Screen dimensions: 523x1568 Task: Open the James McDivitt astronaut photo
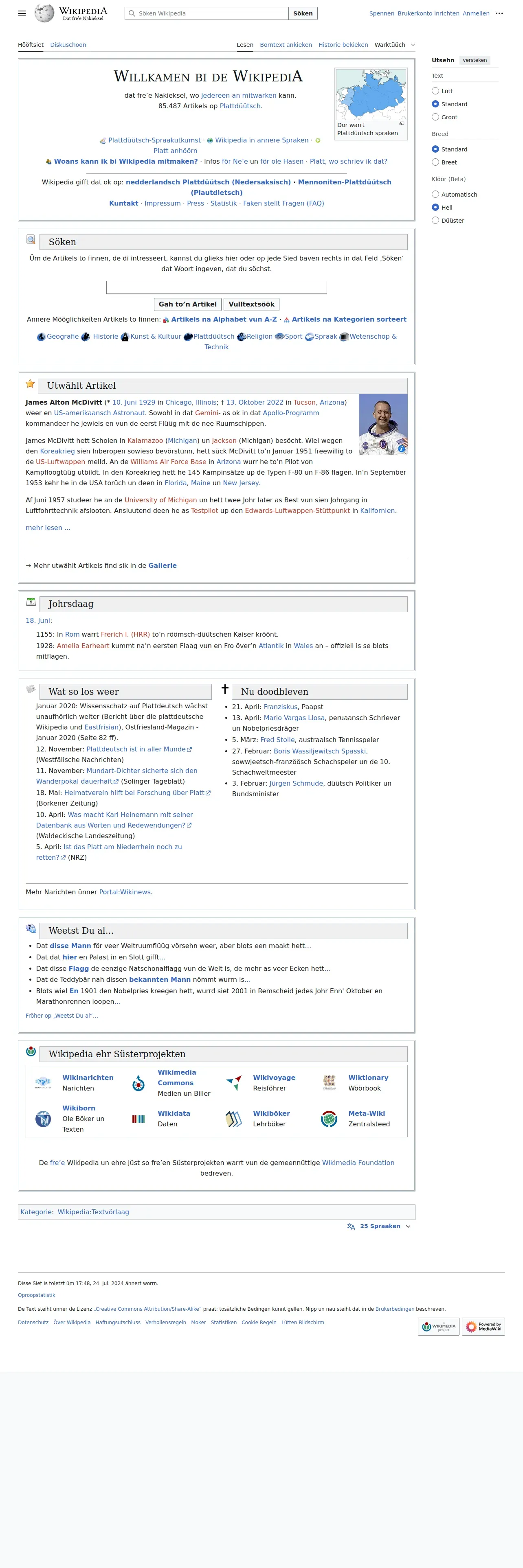pos(383,424)
